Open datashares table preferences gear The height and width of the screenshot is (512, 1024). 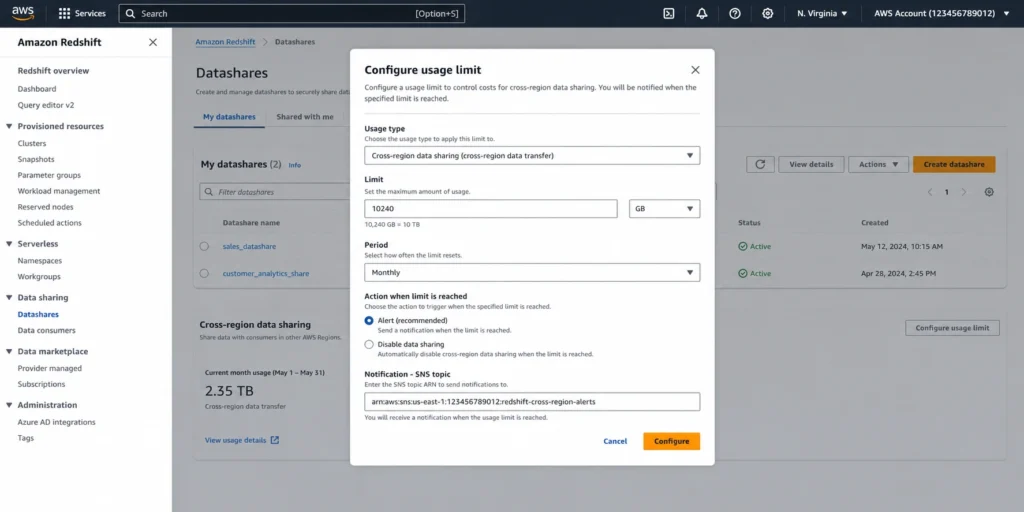coord(989,192)
